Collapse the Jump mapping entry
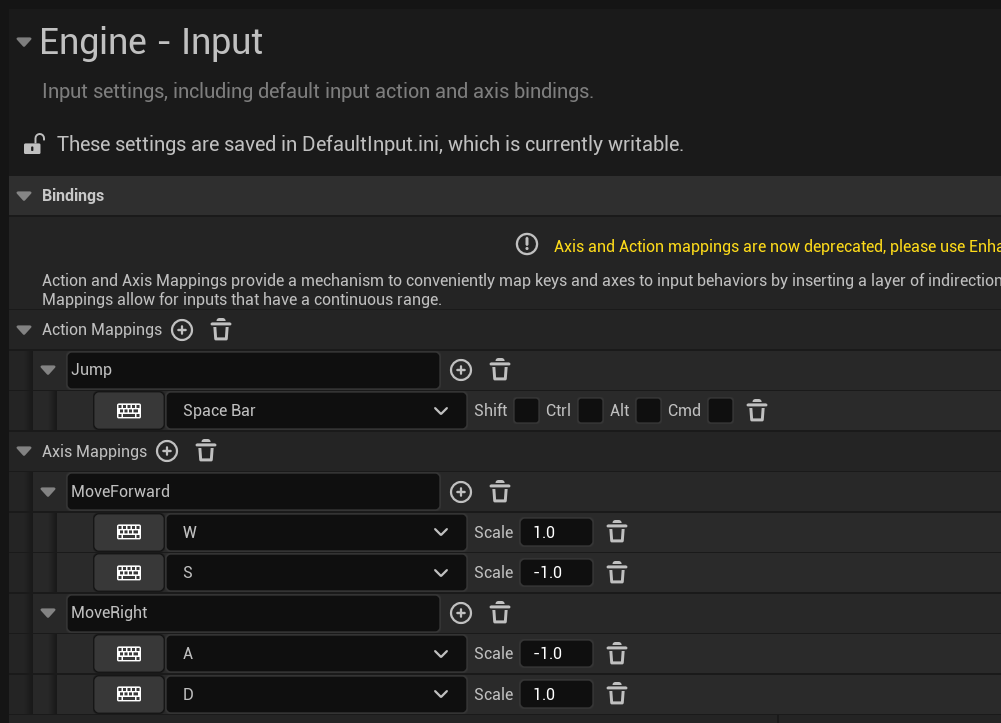 48,370
